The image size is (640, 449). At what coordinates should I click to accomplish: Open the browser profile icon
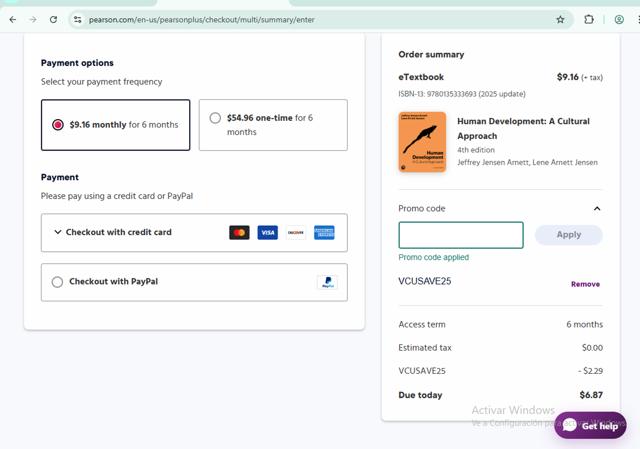click(619, 20)
